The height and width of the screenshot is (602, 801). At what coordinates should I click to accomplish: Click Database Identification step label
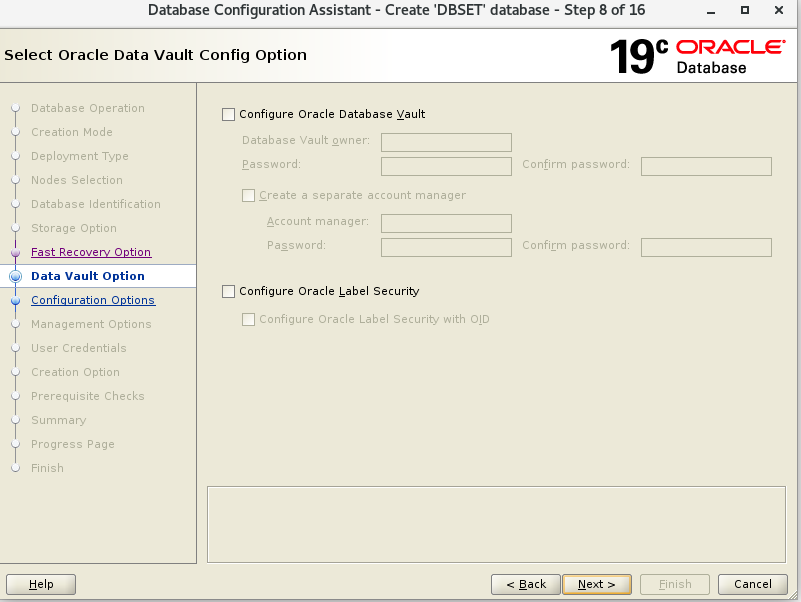pos(96,204)
